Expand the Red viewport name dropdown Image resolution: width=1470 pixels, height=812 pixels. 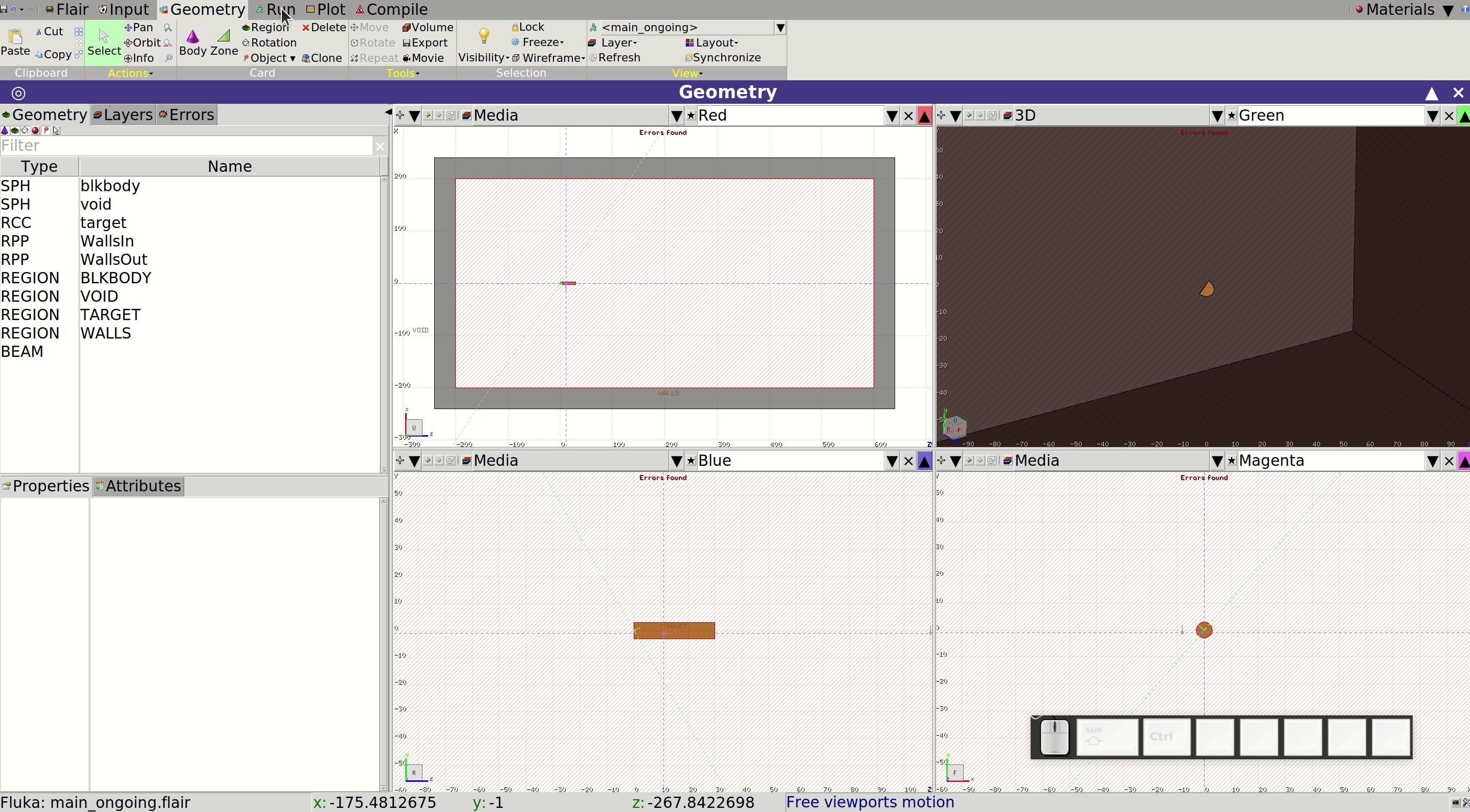coord(892,116)
